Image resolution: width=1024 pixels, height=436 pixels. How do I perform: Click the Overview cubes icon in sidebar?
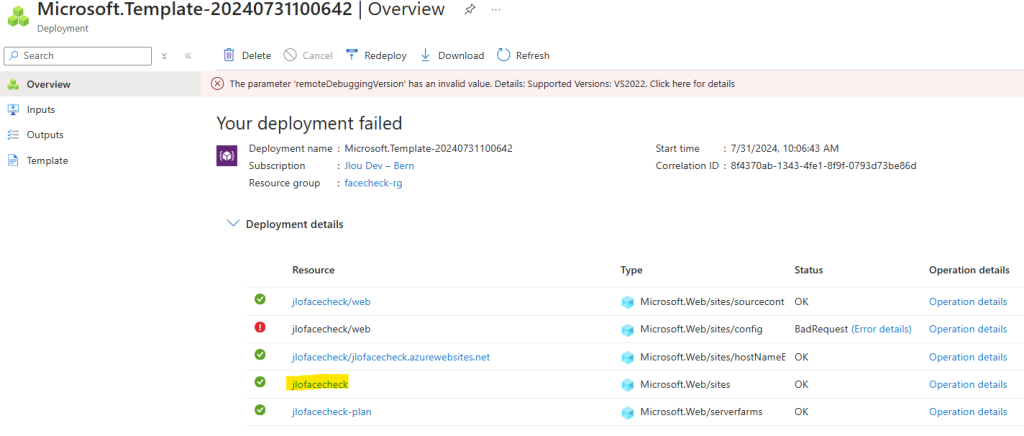[13, 84]
